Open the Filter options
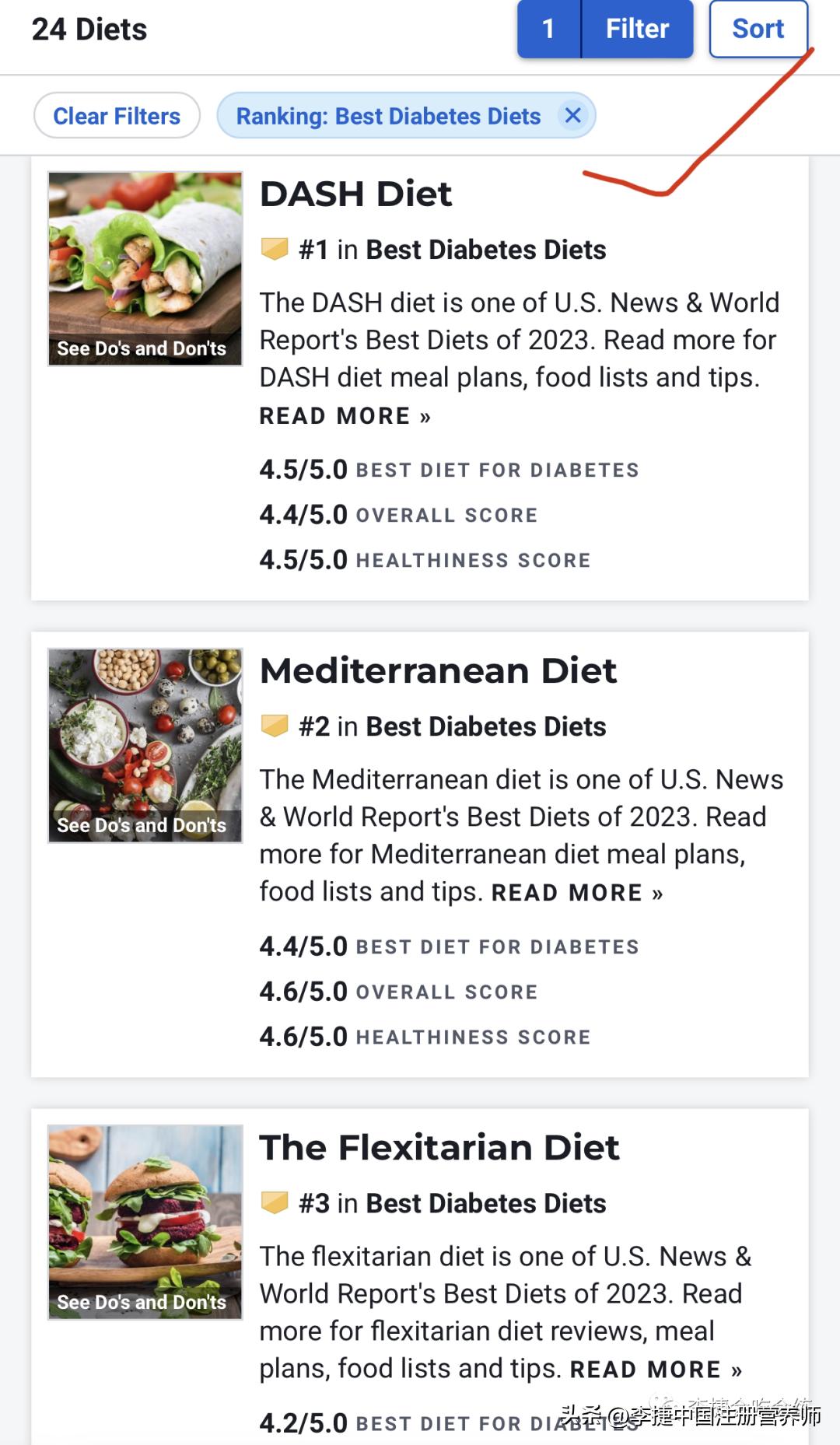 tap(637, 30)
